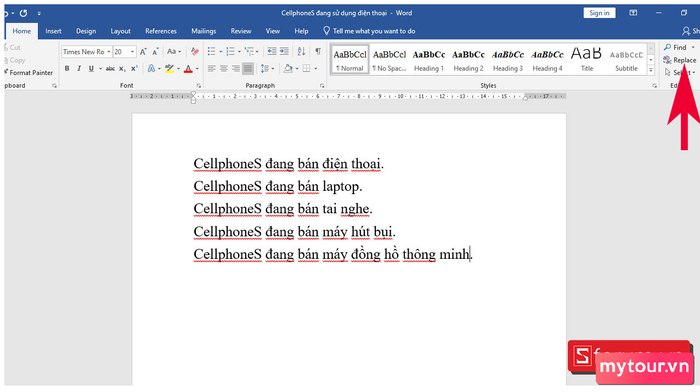Click the Justify alignment icon

pyautogui.click(x=248, y=69)
